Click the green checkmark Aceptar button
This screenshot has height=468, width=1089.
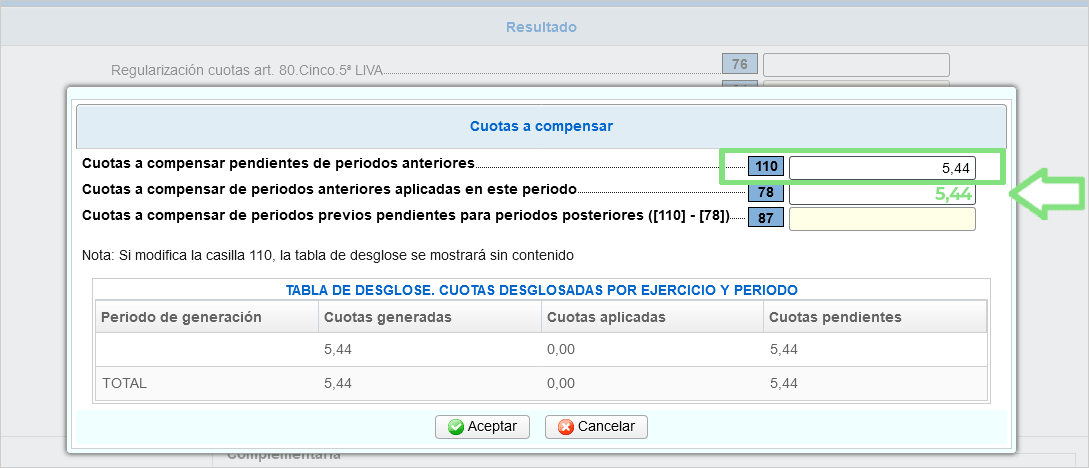point(484,426)
